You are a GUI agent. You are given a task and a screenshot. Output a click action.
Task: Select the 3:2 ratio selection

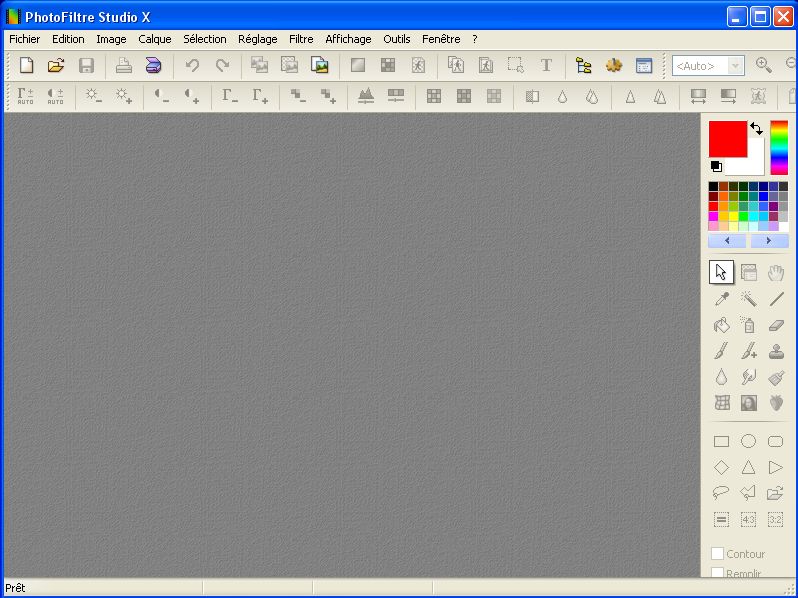click(776, 520)
